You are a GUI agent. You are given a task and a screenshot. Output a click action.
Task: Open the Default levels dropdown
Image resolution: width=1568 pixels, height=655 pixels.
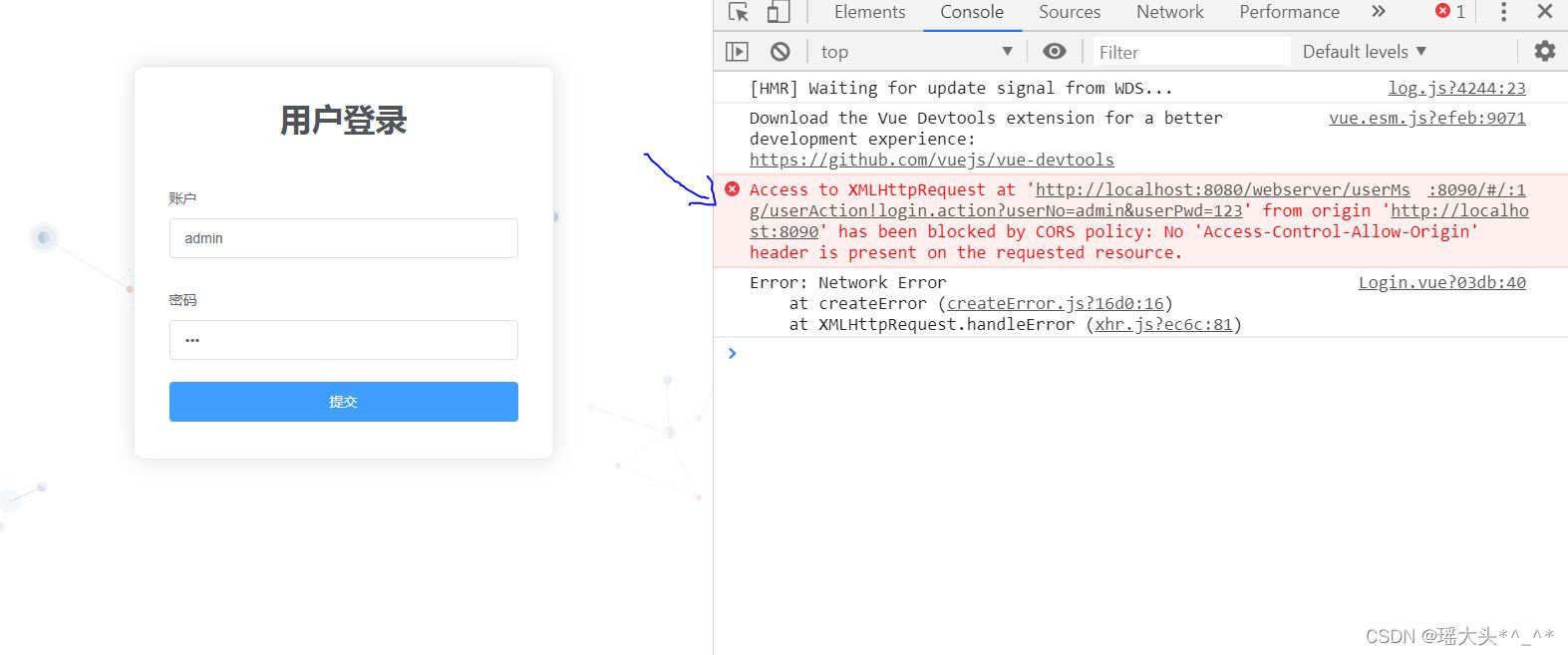(x=1365, y=52)
